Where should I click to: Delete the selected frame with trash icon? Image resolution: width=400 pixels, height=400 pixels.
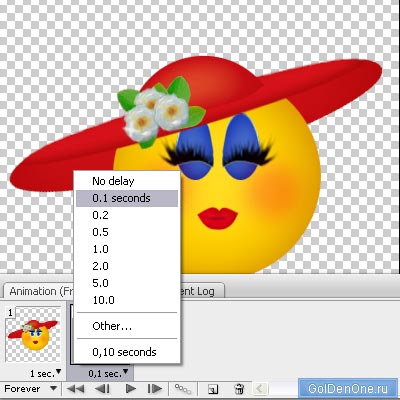tap(239, 389)
